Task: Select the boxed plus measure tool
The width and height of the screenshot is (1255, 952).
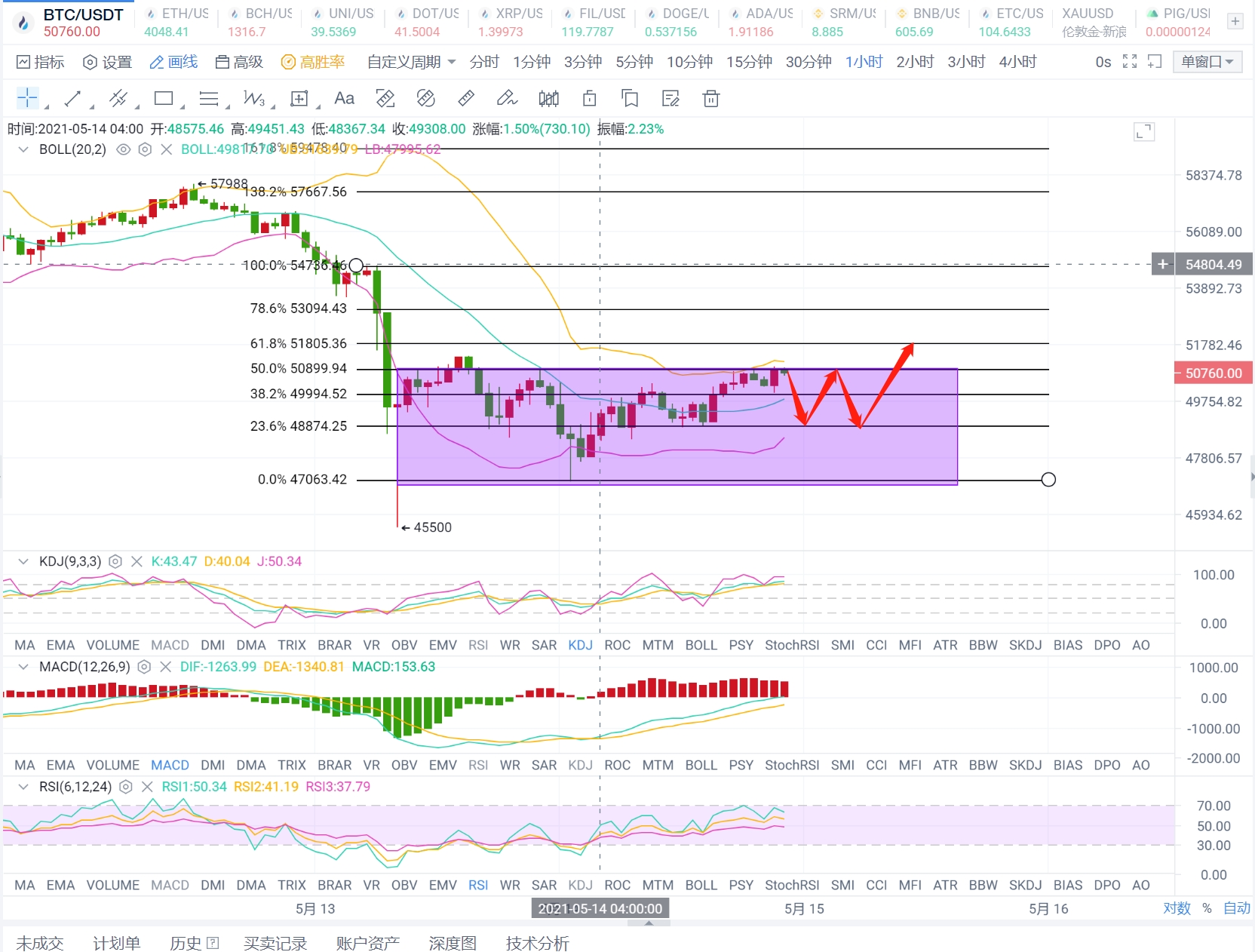Action: click(x=299, y=98)
